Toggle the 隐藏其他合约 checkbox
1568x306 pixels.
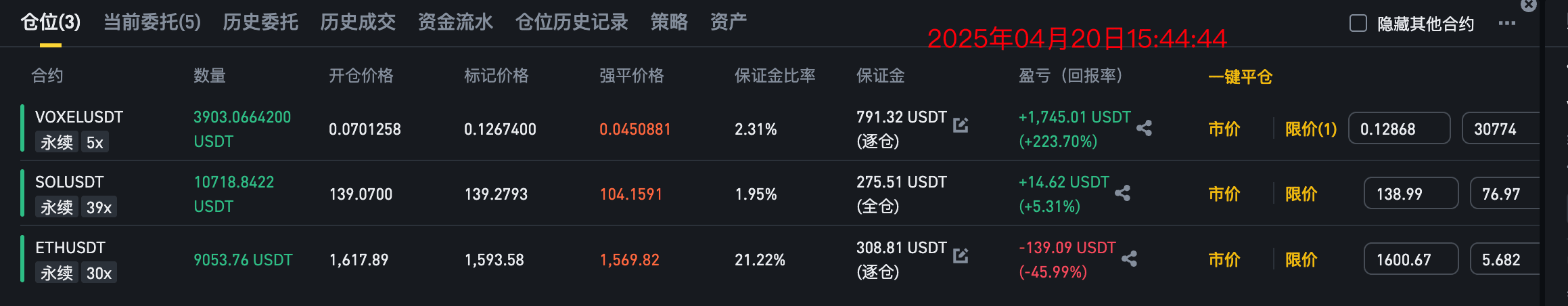[x=1358, y=23]
